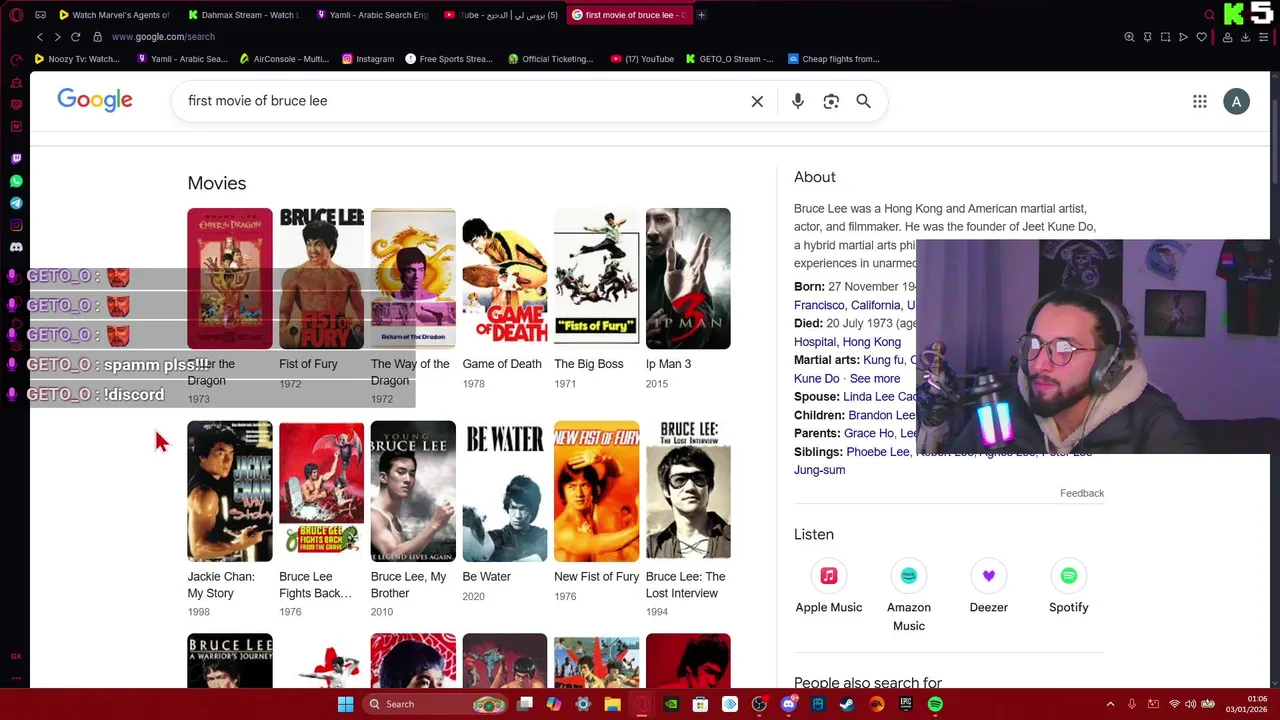Open Noozy Tv bookmark
Image resolution: width=1280 pixels, height=720 pixels.
coord(77,59)
